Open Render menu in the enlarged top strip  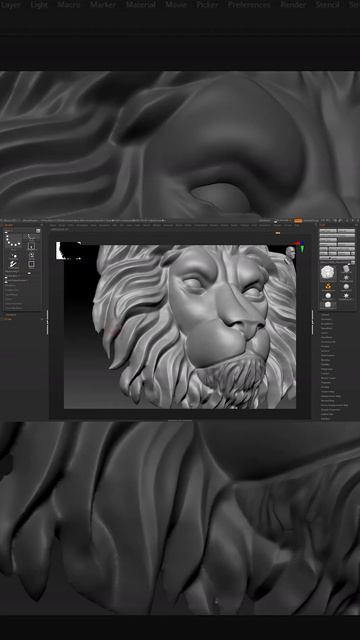click(x=293, y=4)
